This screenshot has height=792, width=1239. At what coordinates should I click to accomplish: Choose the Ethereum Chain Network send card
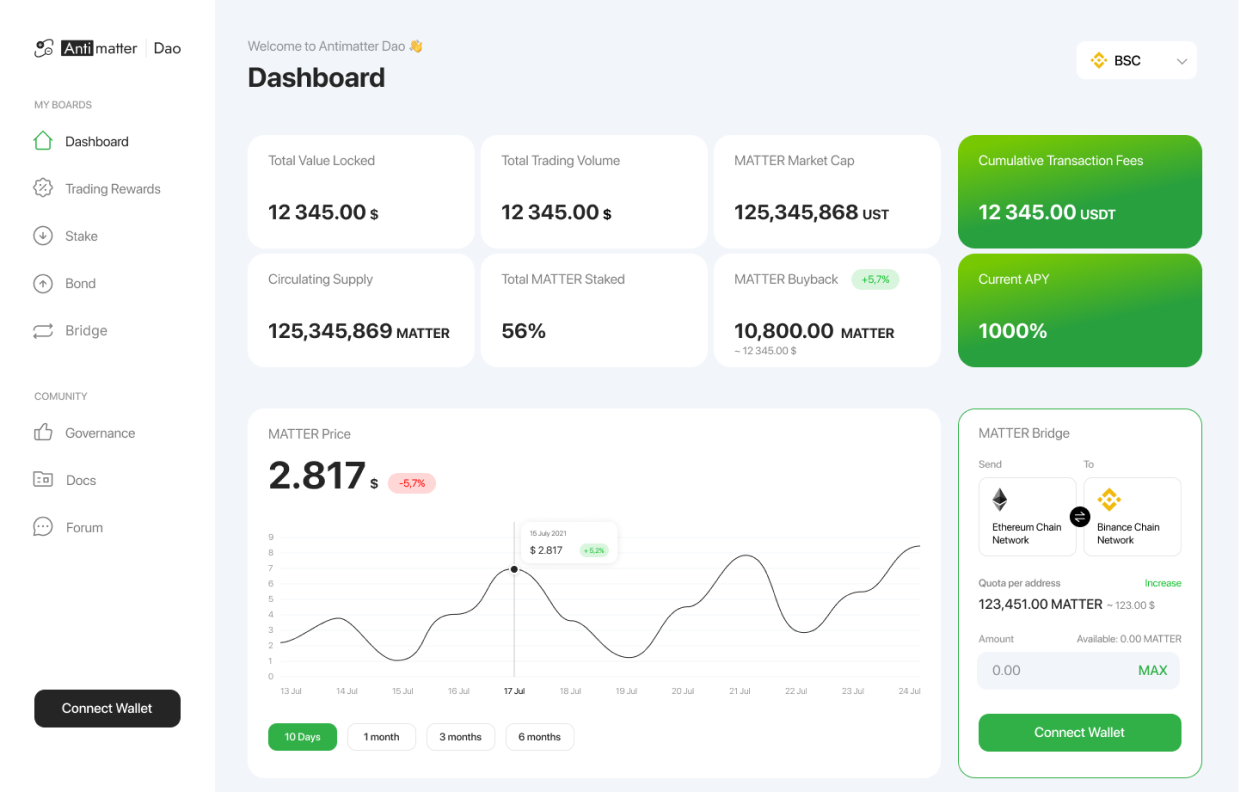[x=1027, y=516]
